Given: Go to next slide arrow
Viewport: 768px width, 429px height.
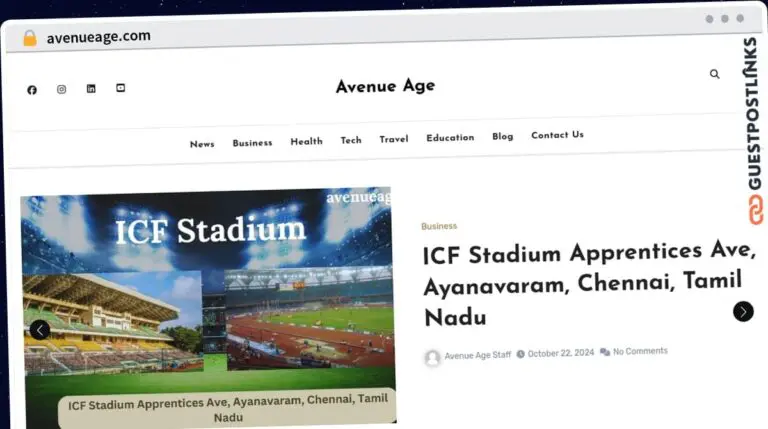Looking at the screenshot, I should click(743, 311).
